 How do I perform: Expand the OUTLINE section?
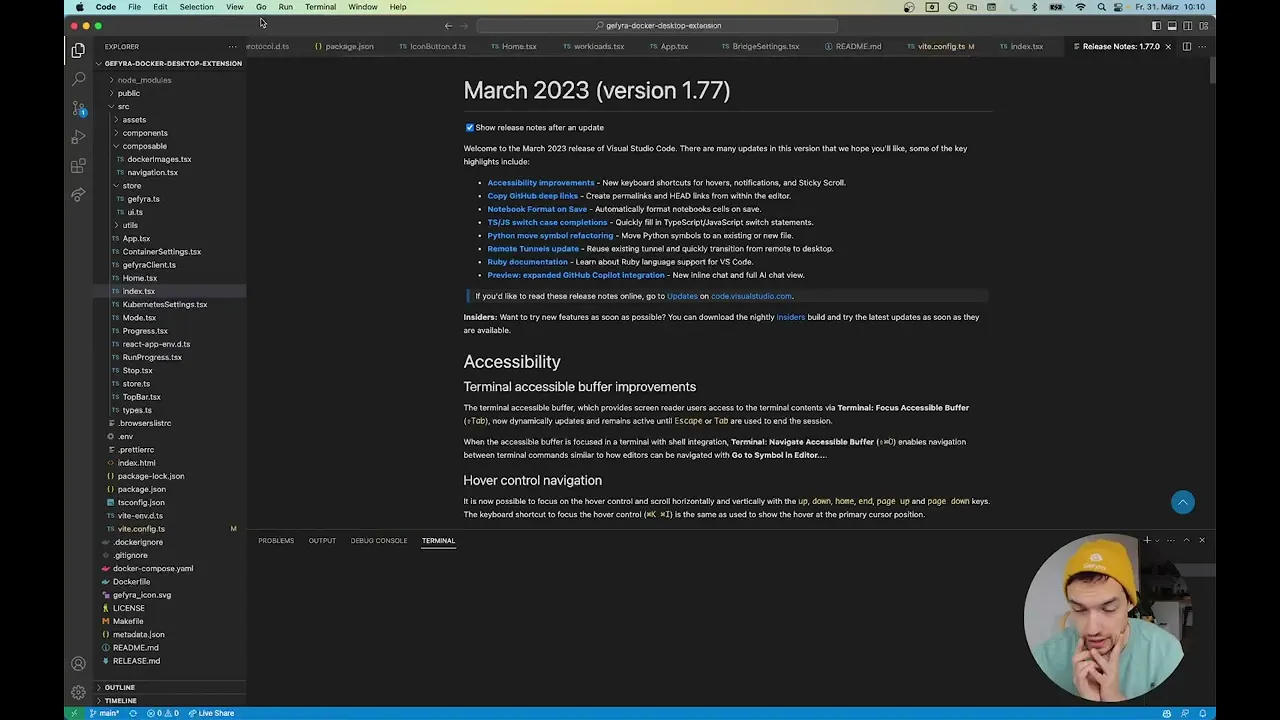[168, 687]
